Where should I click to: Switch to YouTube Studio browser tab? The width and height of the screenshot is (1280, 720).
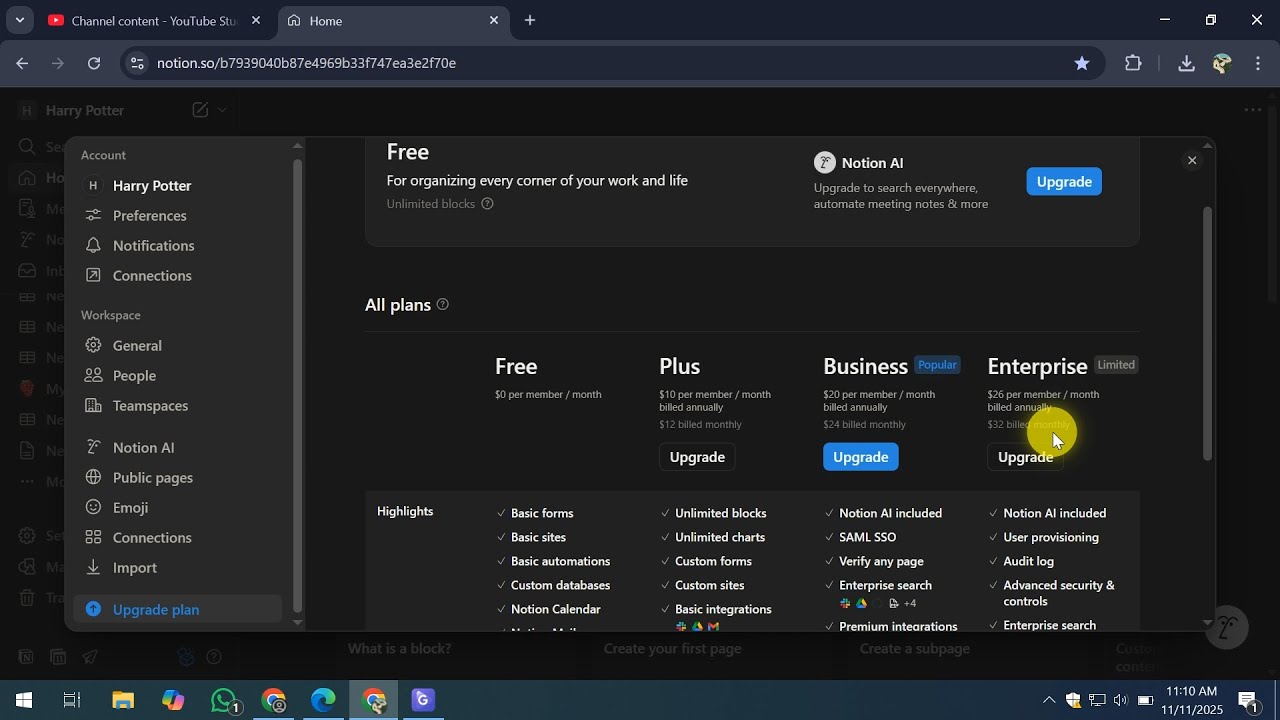pyautogui.click(x=154, y=21)
